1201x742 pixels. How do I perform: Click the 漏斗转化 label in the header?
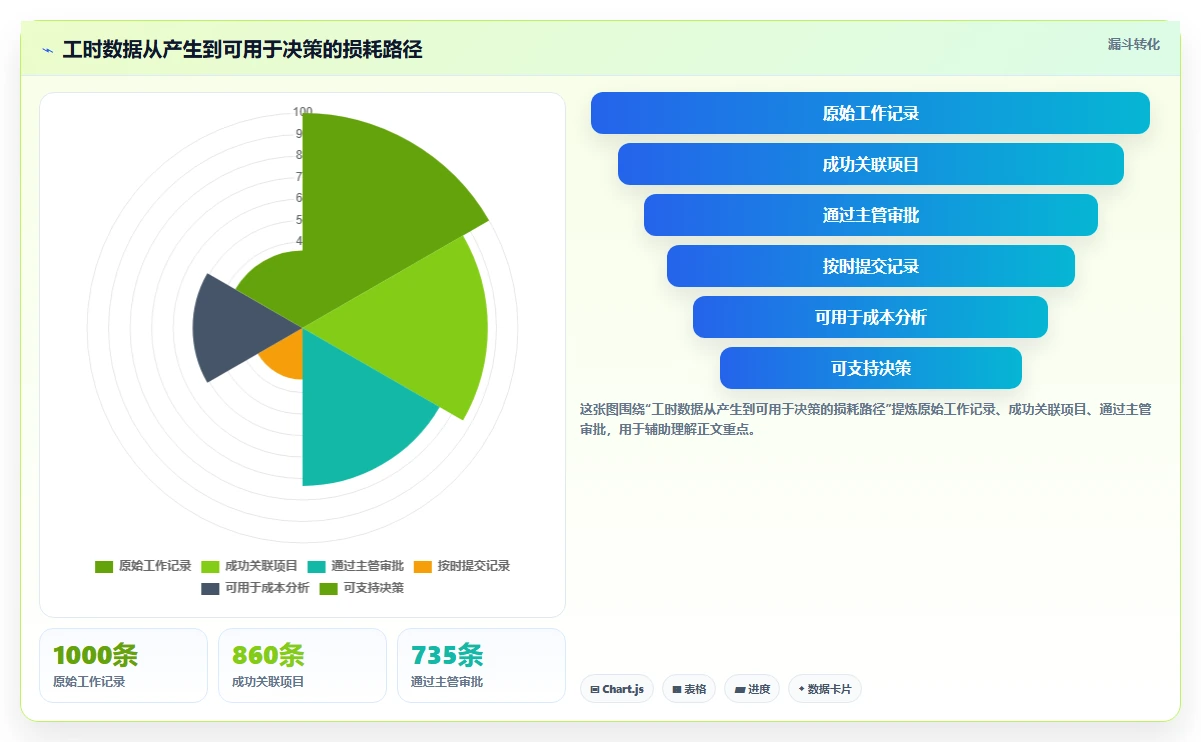pyautogui.click(x=1134, y=44)
